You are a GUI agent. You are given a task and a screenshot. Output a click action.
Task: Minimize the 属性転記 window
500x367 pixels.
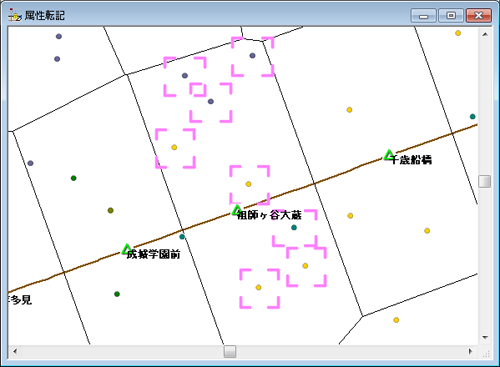[x=423, y=16]
